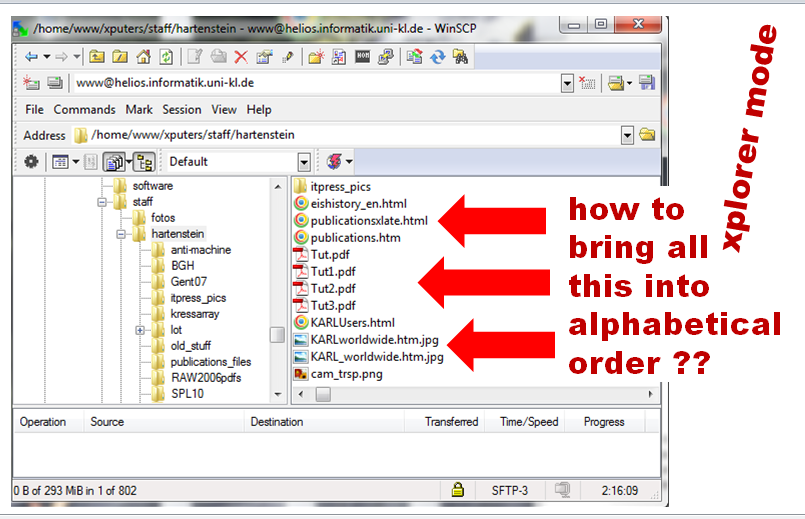The height and width of the screenshot is (519, 805).
Task: Click the Destination column header
Action: click(277, 422)
